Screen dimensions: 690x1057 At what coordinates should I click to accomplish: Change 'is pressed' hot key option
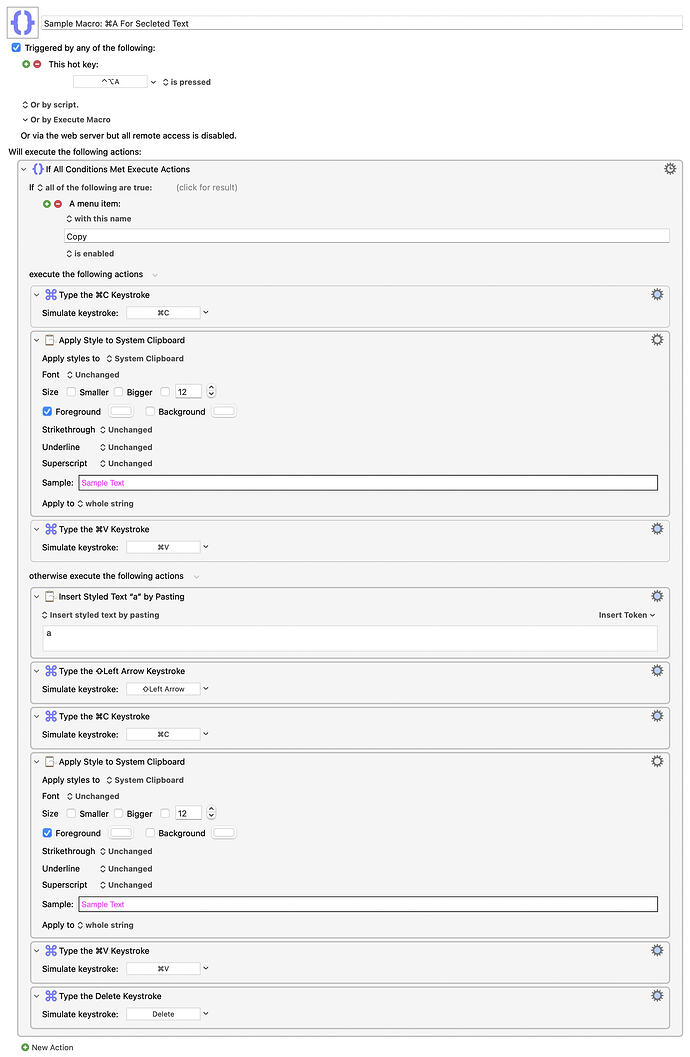point(187,82)
